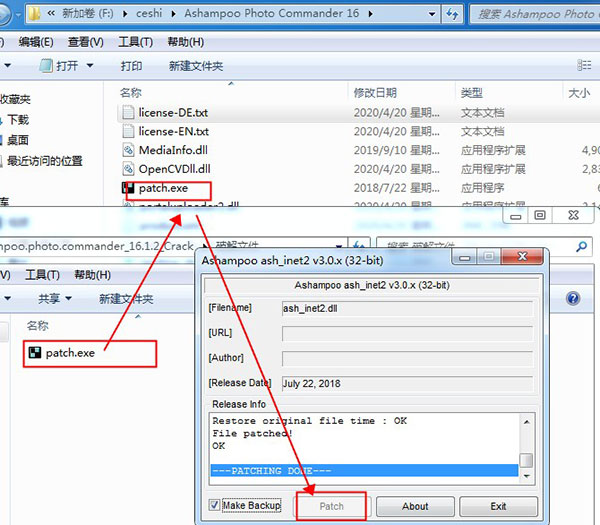Open the 工具(T) menu in top window

point(135,42)
